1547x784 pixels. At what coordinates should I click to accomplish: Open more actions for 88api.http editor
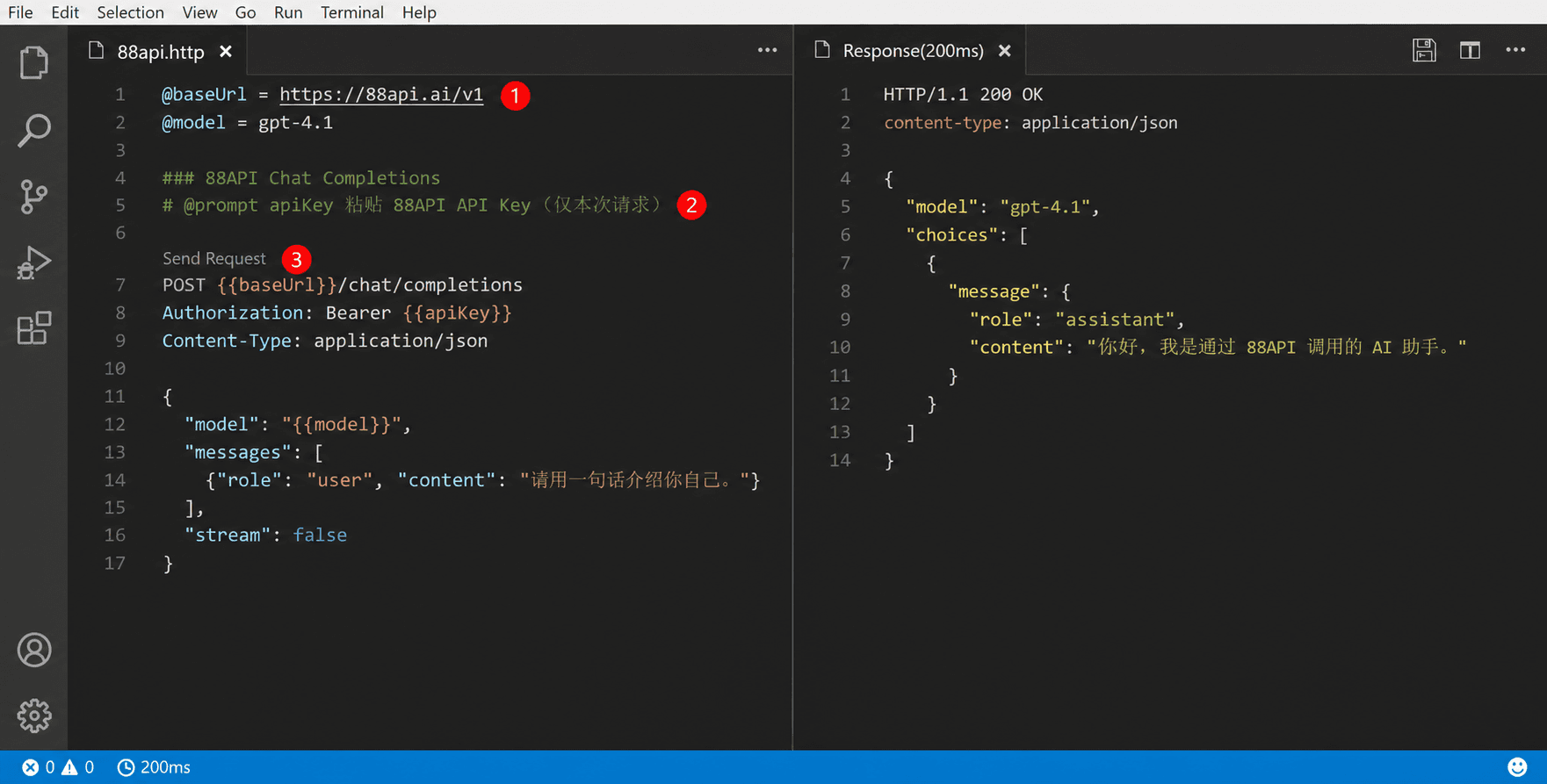pyautogui.click(x=767, y=50)
